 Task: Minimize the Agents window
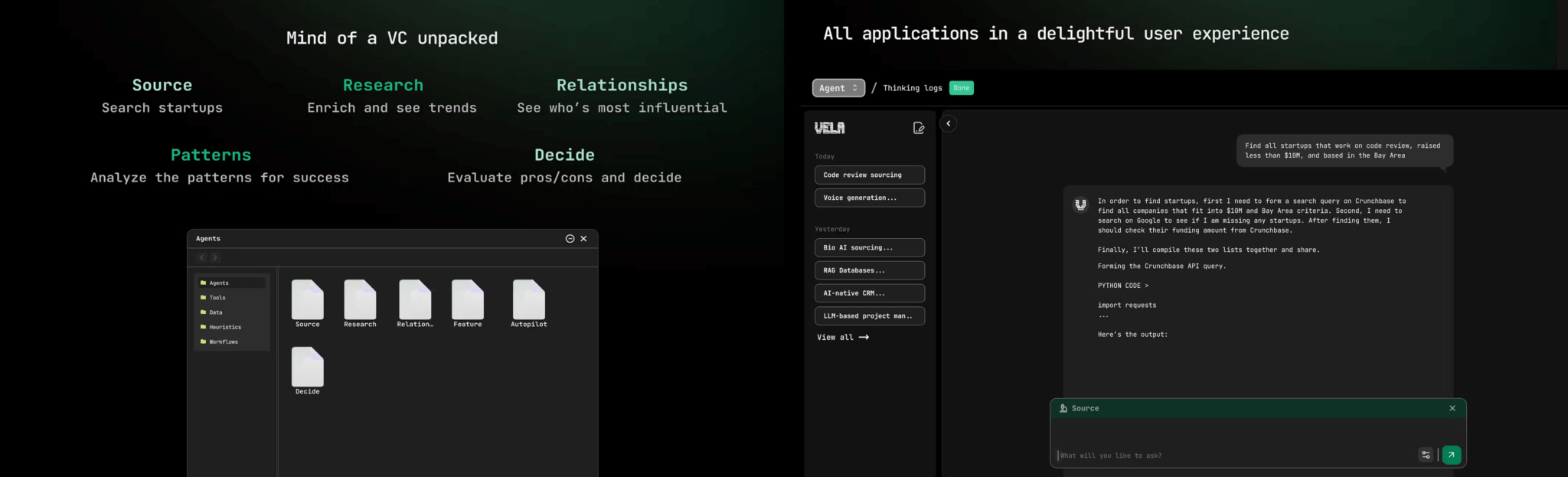pyautogui.click(x=570, y=239)
